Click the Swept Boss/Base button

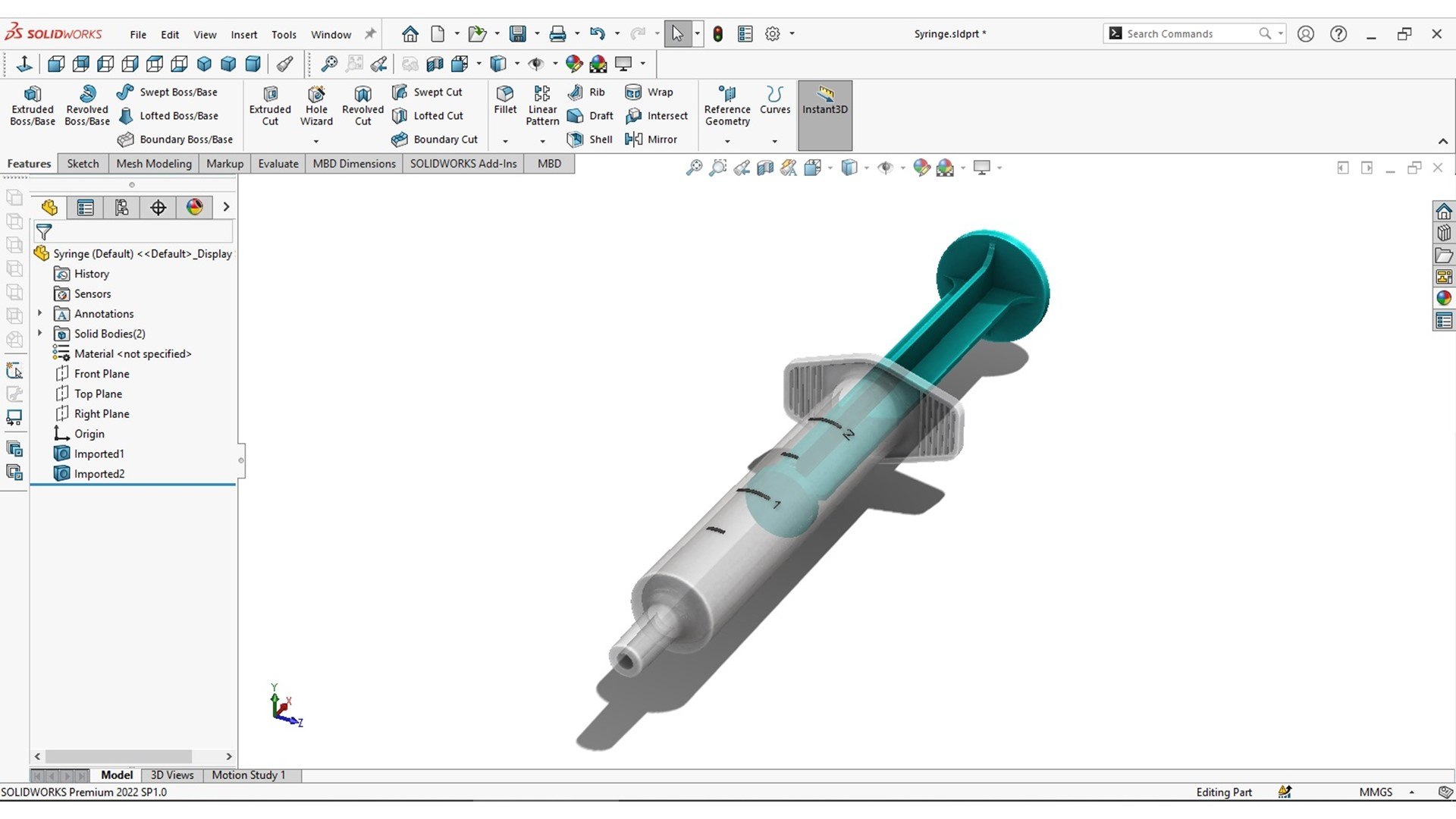click(x=167, y=93)
